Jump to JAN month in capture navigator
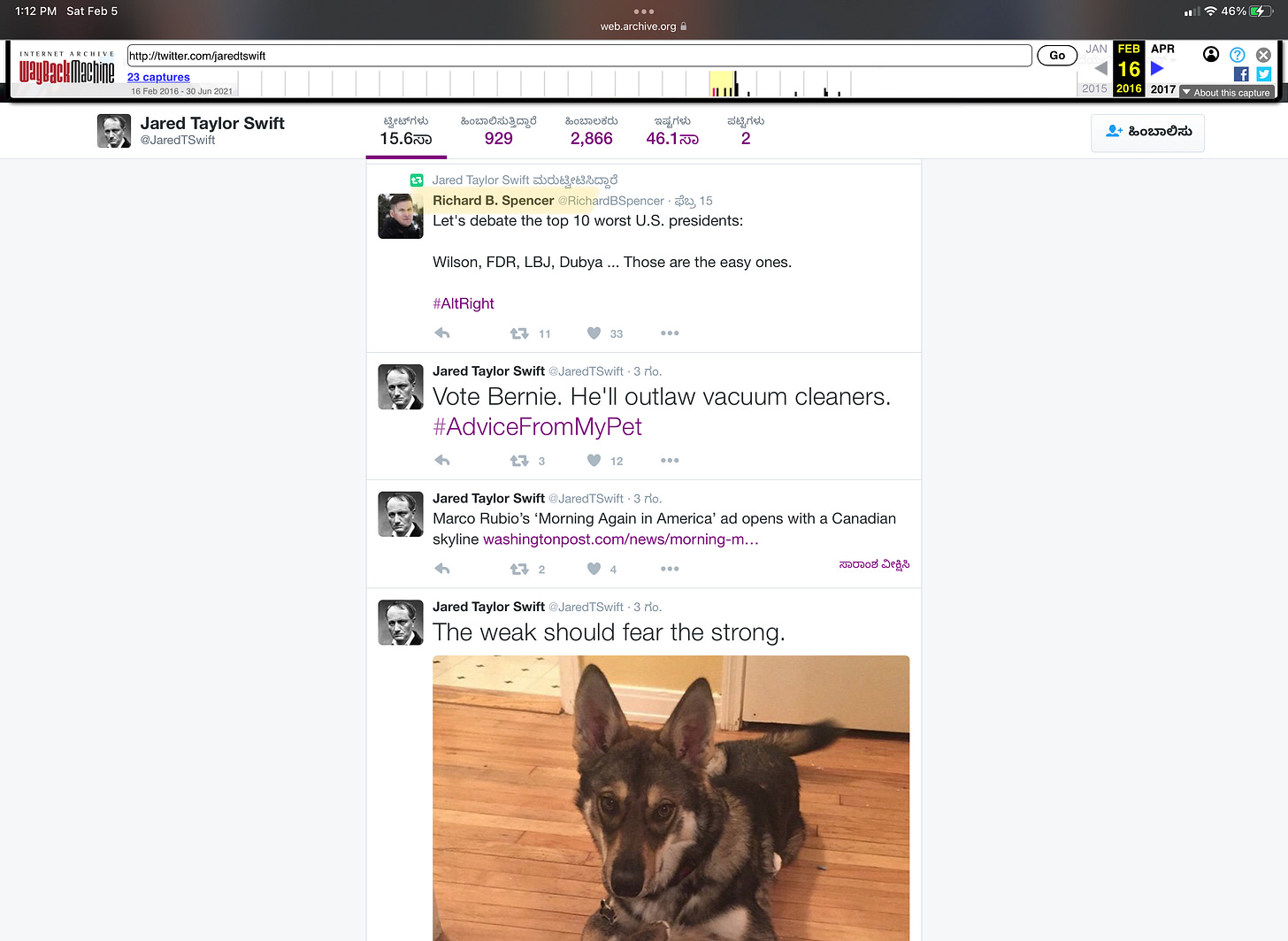This screenshot has height=941, width=1288. (x=1097, y=49)
